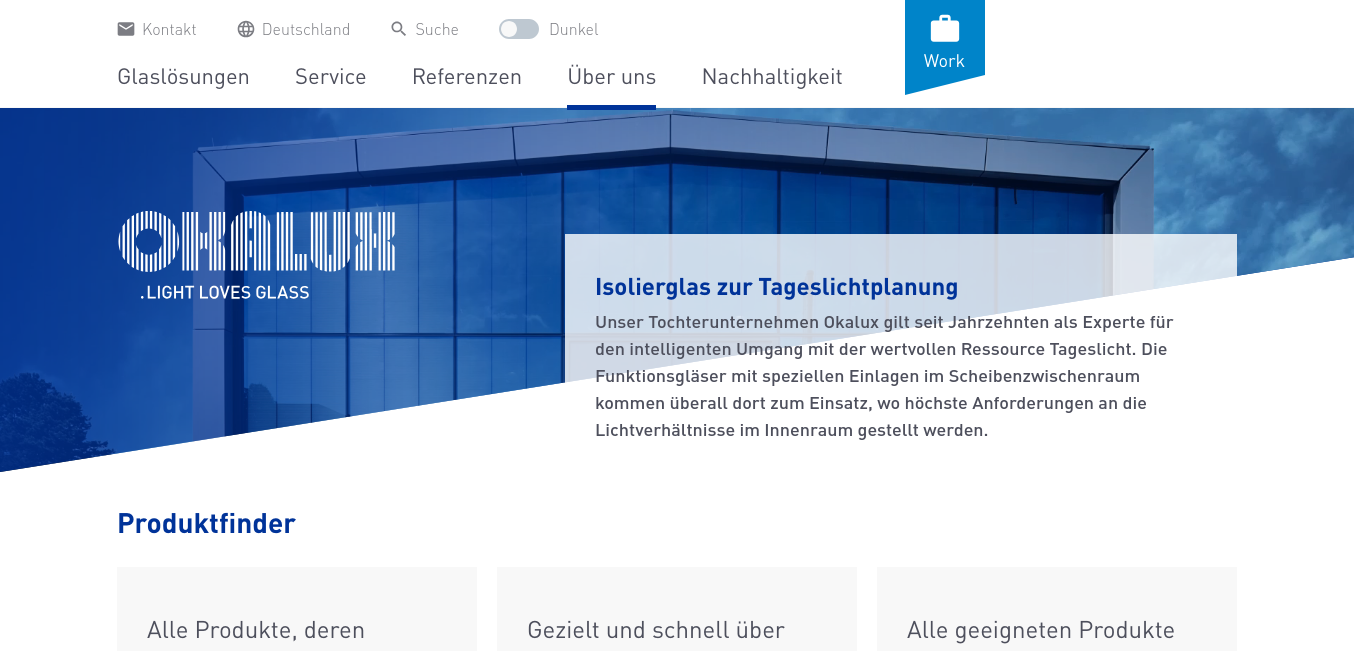Open the card starting Alle geeigneten Produkte

coord(1057,609)
